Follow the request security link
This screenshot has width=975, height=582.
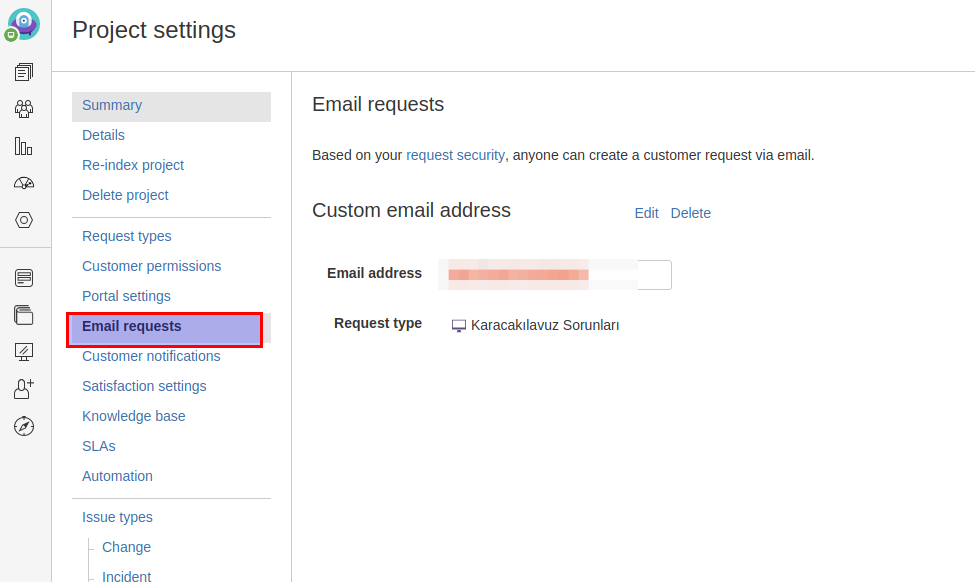tap(455, 155)
